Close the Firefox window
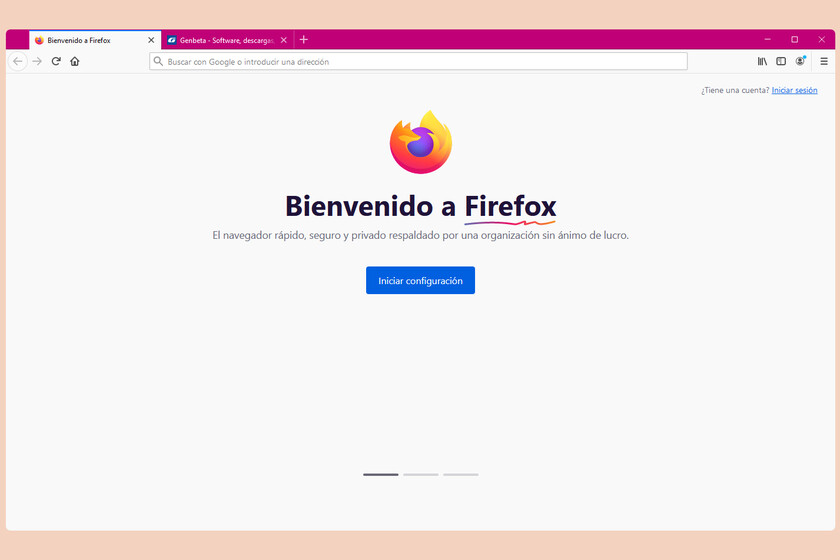840x560 pixels. pos(821,40)
